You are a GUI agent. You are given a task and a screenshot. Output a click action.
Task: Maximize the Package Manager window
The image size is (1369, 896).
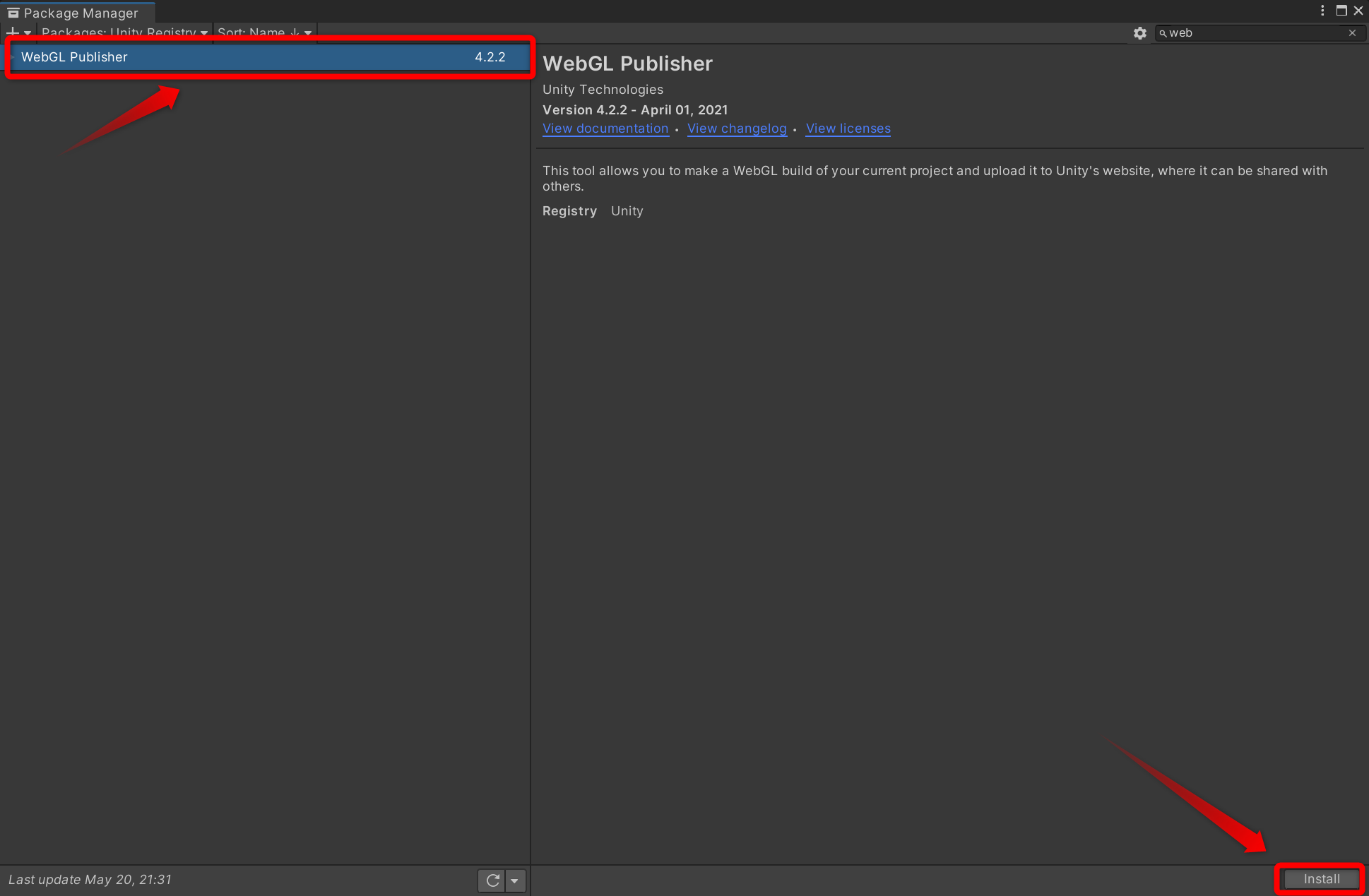point(1341,11)
